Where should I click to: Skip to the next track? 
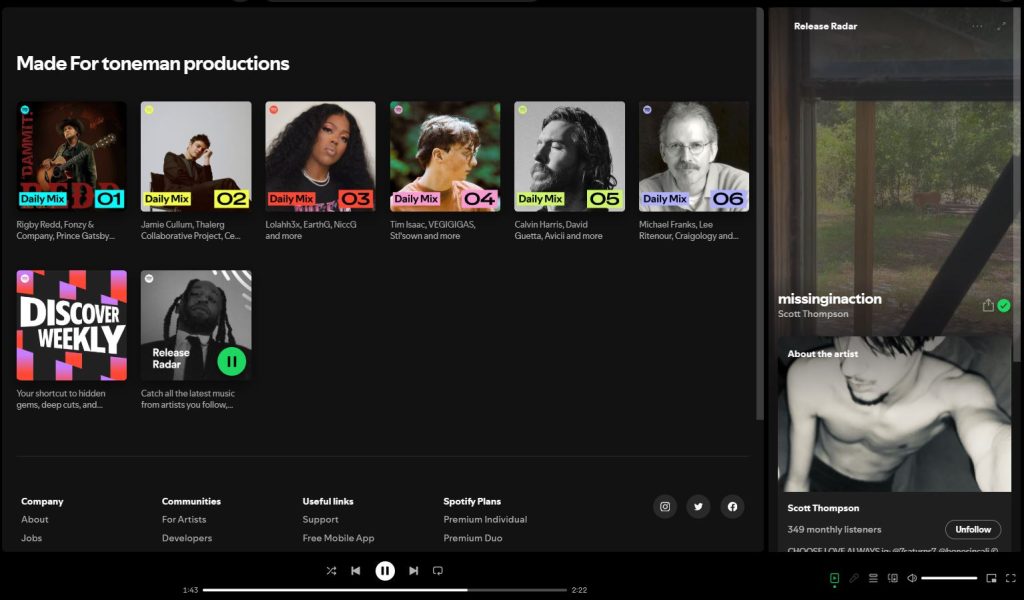click(x=413, y=571)
